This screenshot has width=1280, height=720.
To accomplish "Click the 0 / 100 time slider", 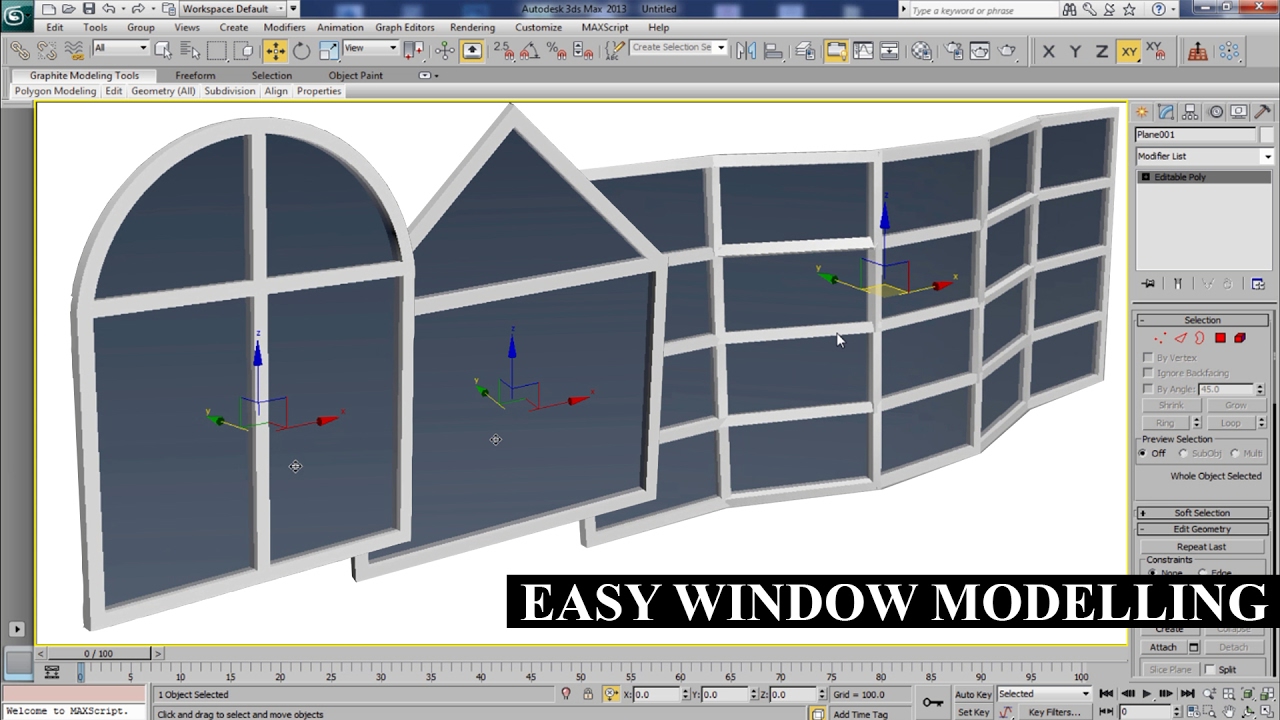I will click(x=98, y=653).
